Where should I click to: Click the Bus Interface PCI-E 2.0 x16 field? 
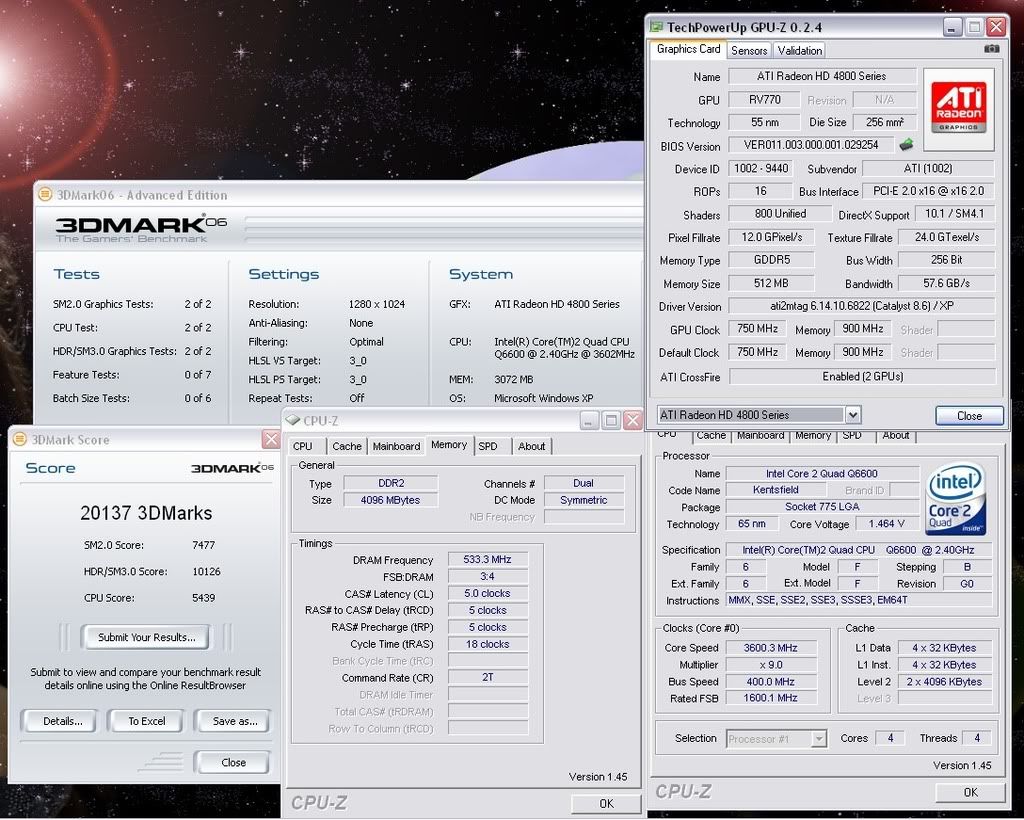click(928, 191)
